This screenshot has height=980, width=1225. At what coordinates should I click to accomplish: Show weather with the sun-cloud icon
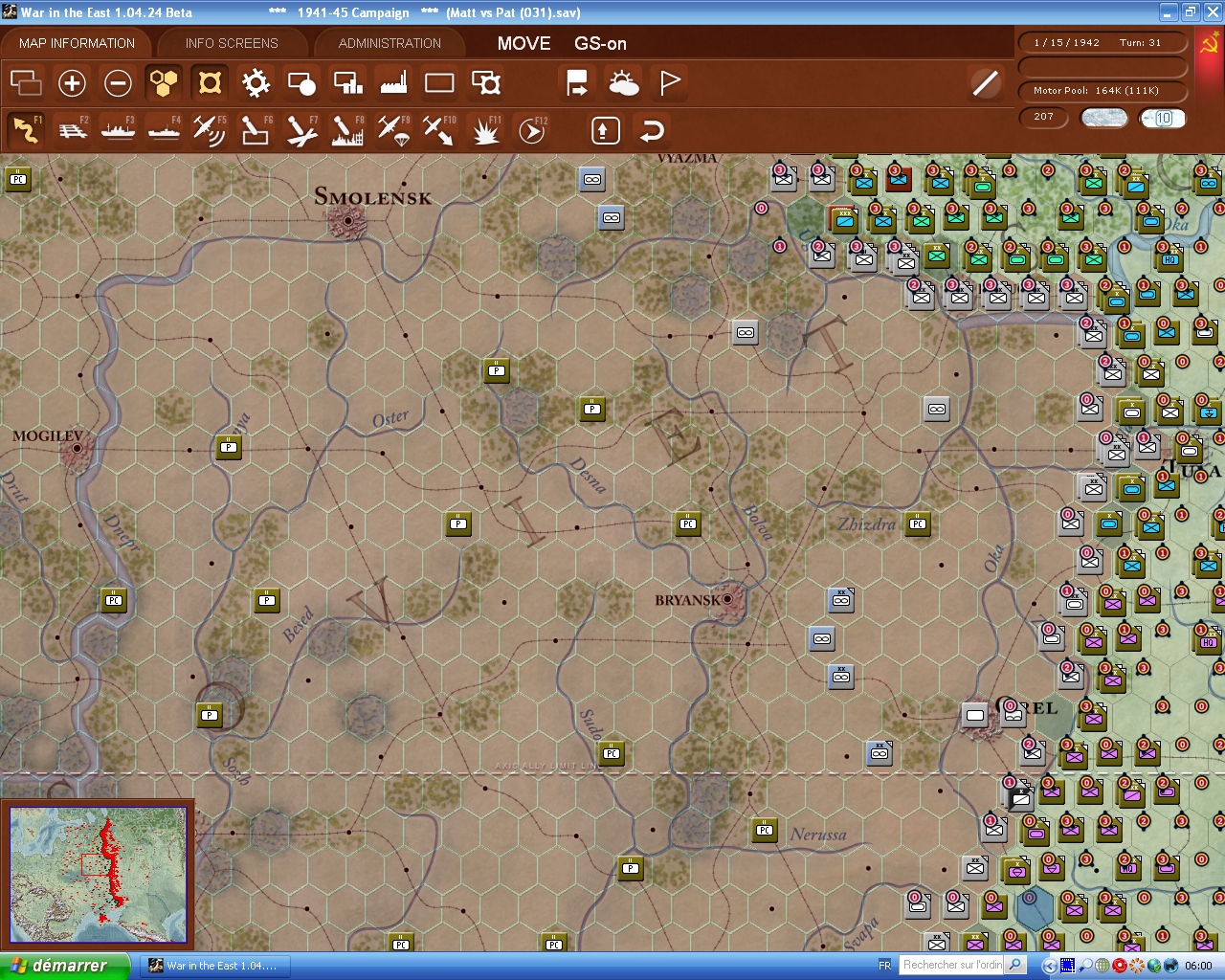[x=623, y=83]
